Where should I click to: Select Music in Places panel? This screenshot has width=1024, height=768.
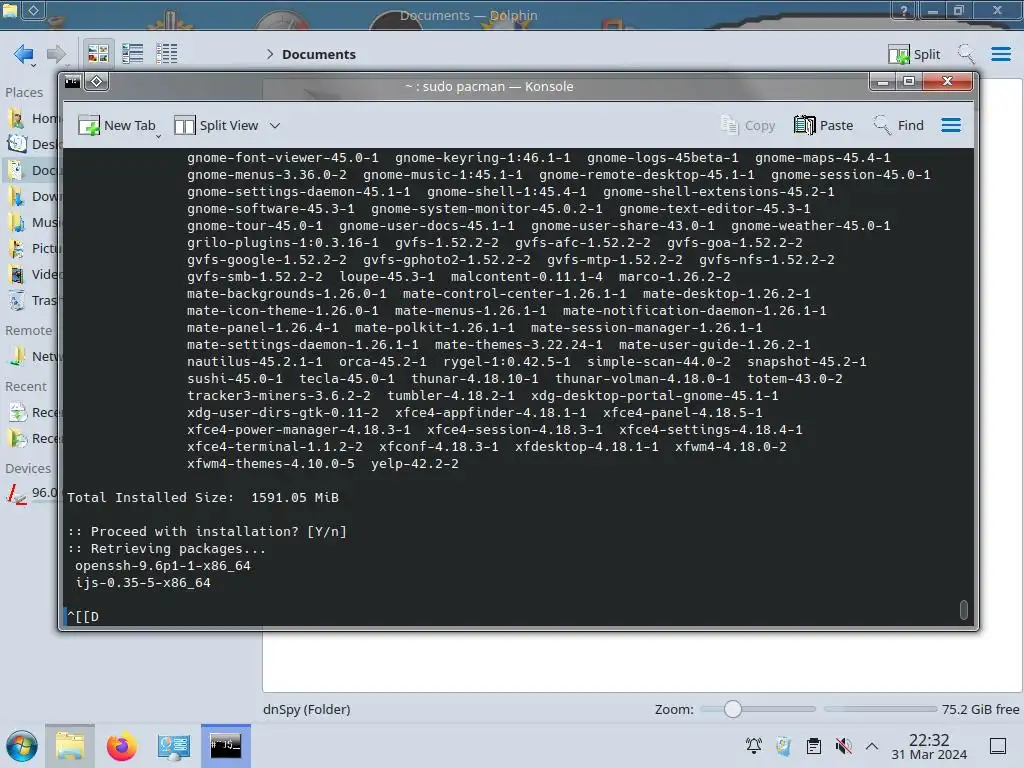(33, 222)
